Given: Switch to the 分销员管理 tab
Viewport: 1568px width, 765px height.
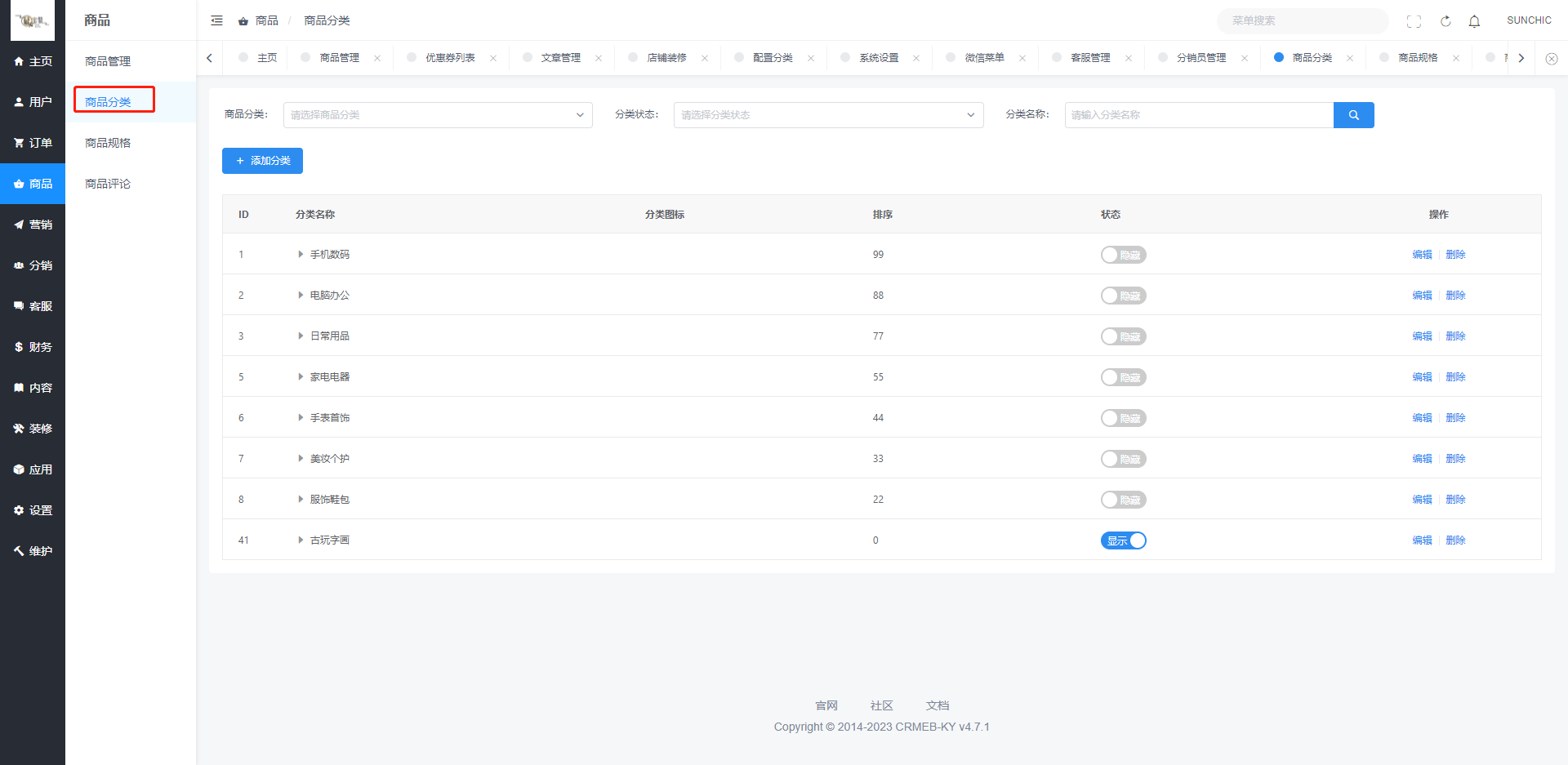Looking at the screenshot, I should [x=1201, y=58].
